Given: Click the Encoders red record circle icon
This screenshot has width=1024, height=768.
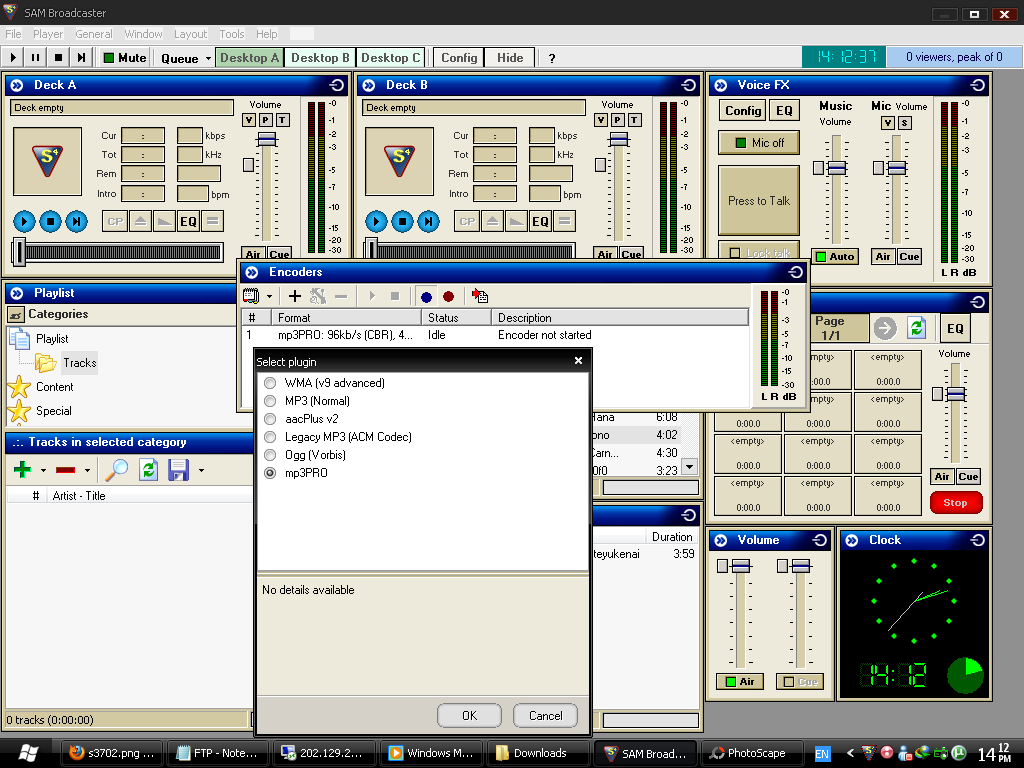Looking at the screenshot, I should (448, 297).
